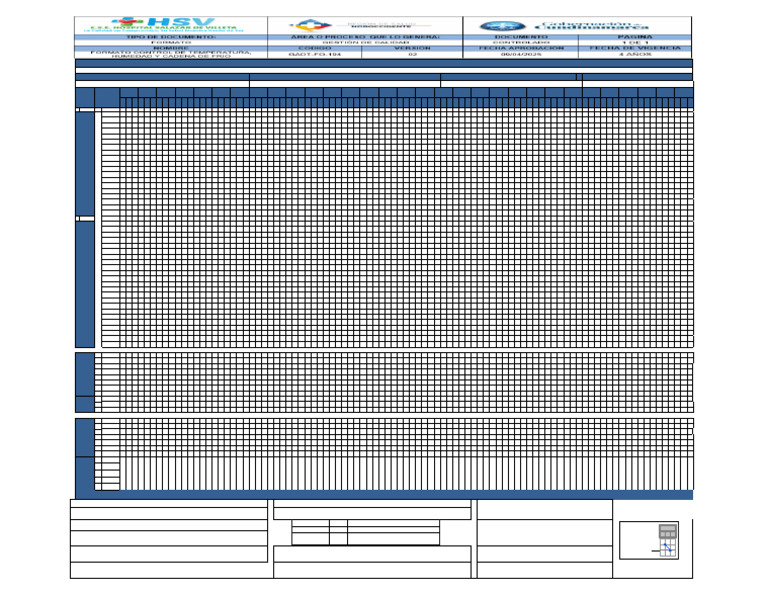Click the Región de Salud Noroccidente logo
This screenshot has height=594, width=768.
360,25
